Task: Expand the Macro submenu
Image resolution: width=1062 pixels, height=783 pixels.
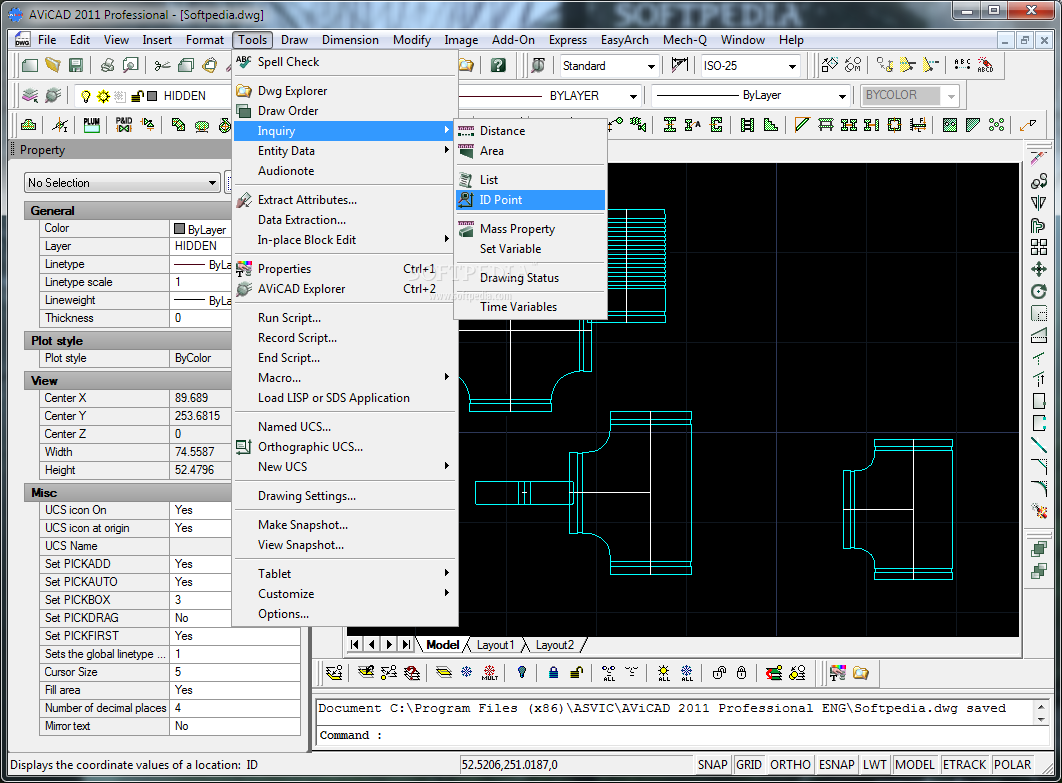Action: 345,378
